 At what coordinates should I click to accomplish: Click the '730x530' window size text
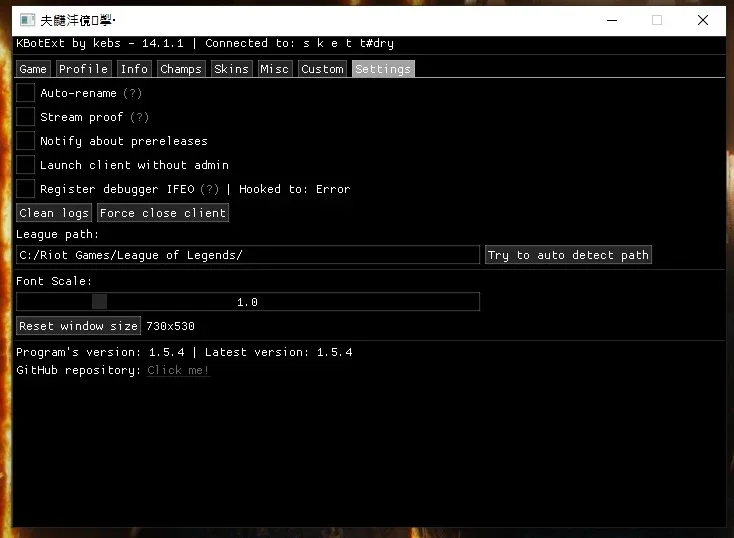(x=170, y=326)
